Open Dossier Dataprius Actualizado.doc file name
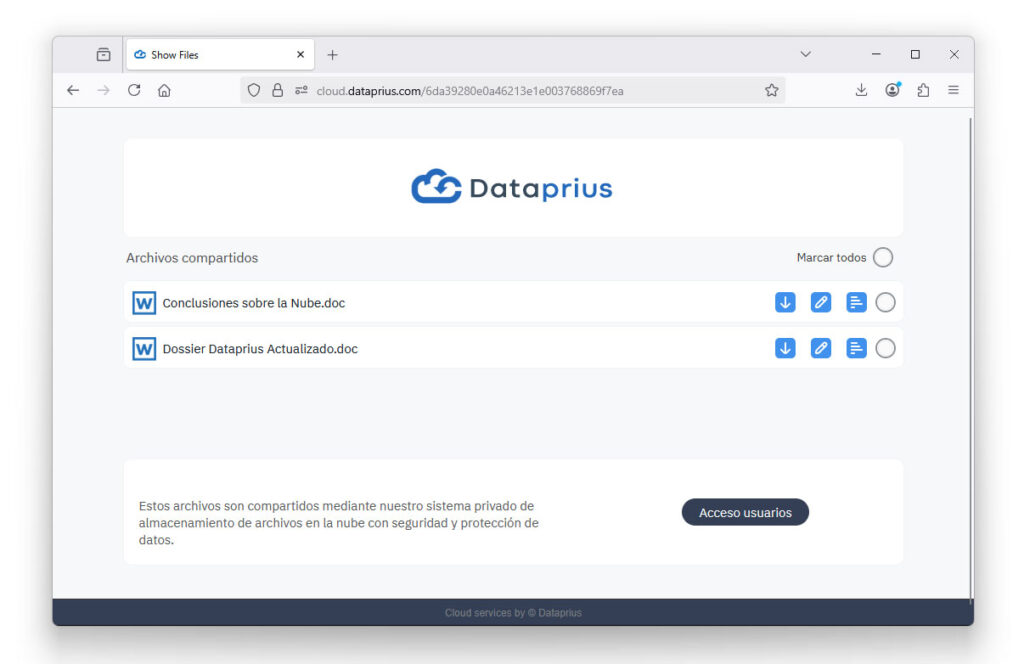 coord(260,349)
